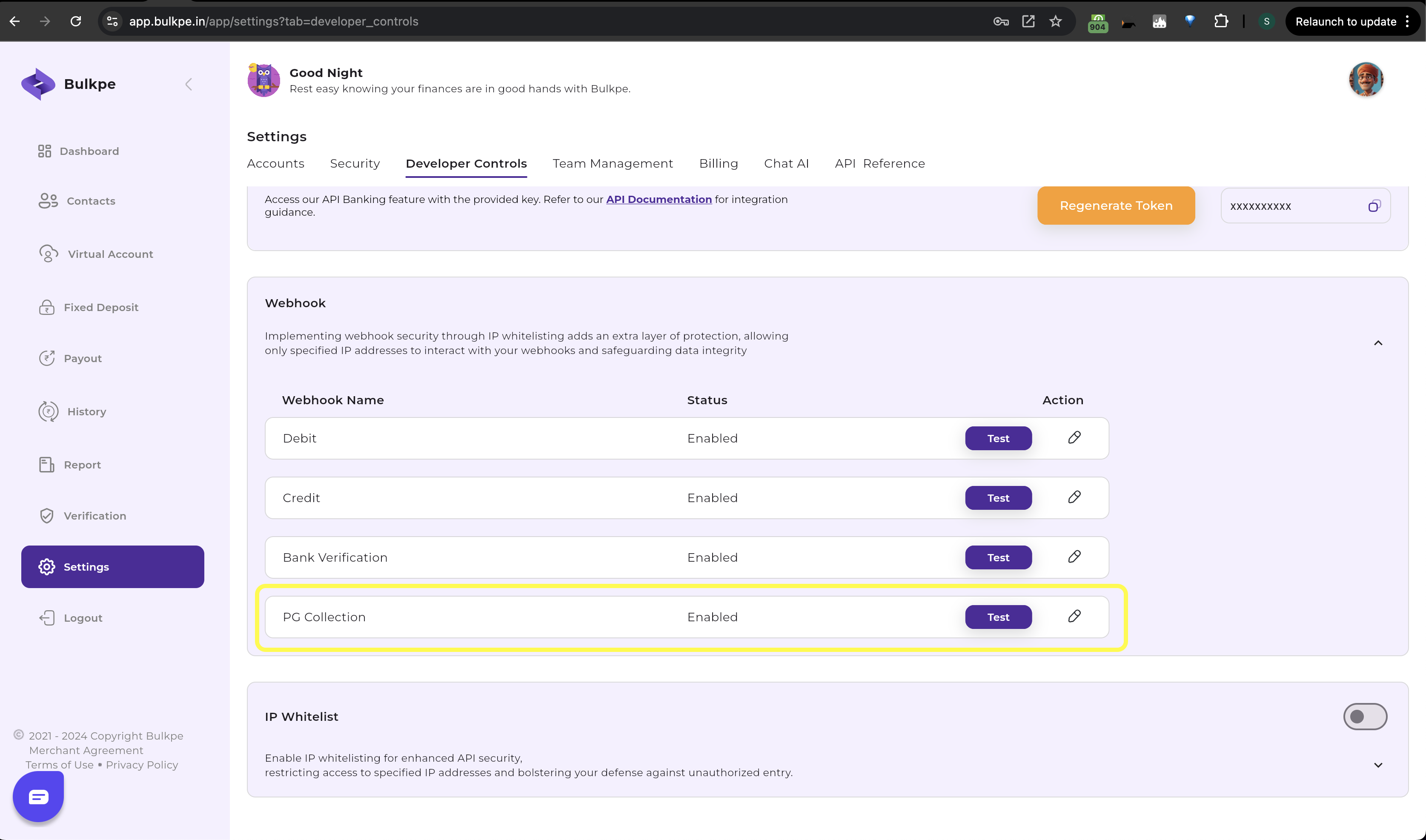
Task: Open the Payout section
Action: 70,358
